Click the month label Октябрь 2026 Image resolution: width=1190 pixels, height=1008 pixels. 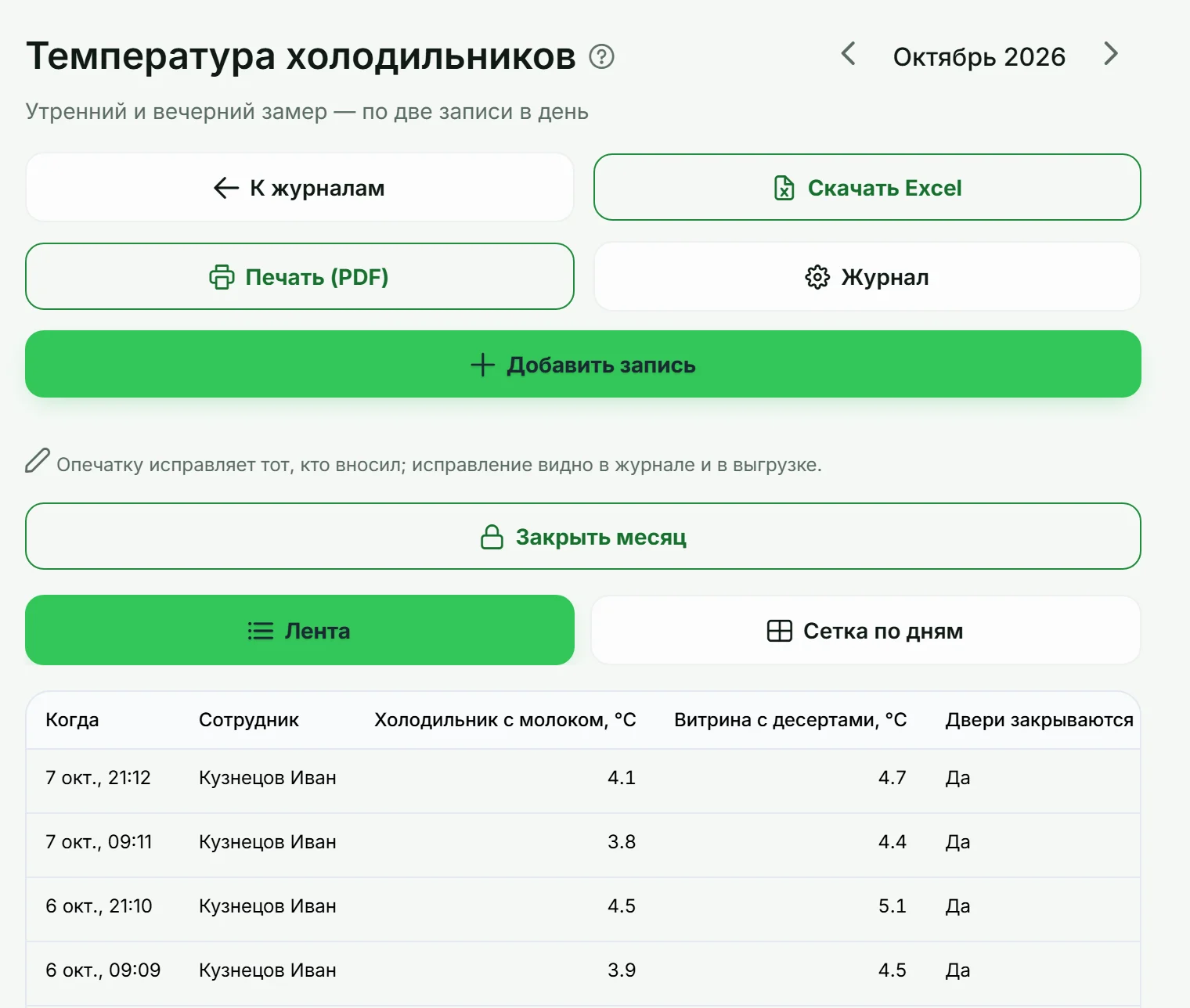[x=979, y=56]
